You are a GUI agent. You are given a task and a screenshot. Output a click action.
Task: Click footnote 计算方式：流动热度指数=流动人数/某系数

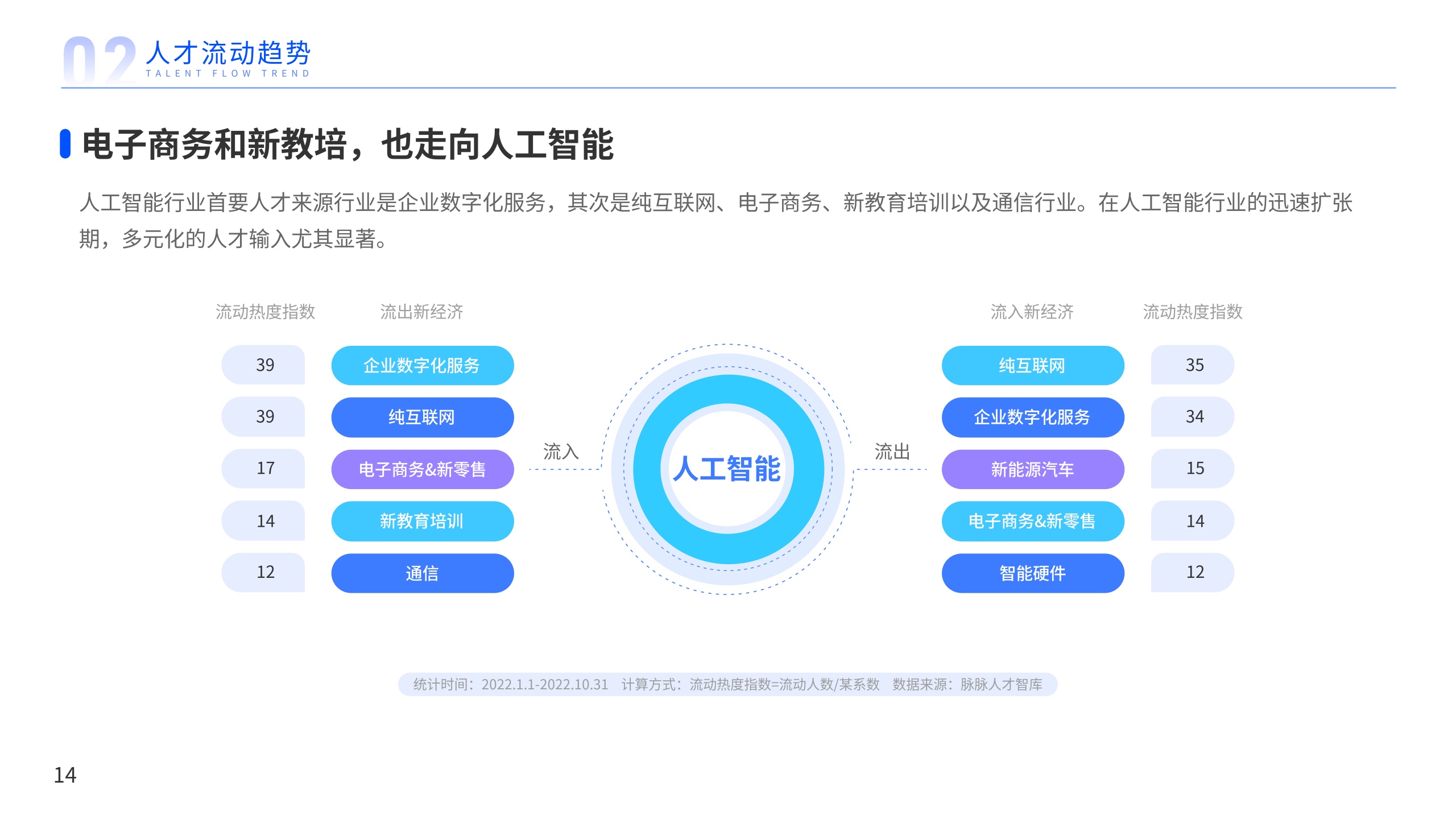pos(750,684)
